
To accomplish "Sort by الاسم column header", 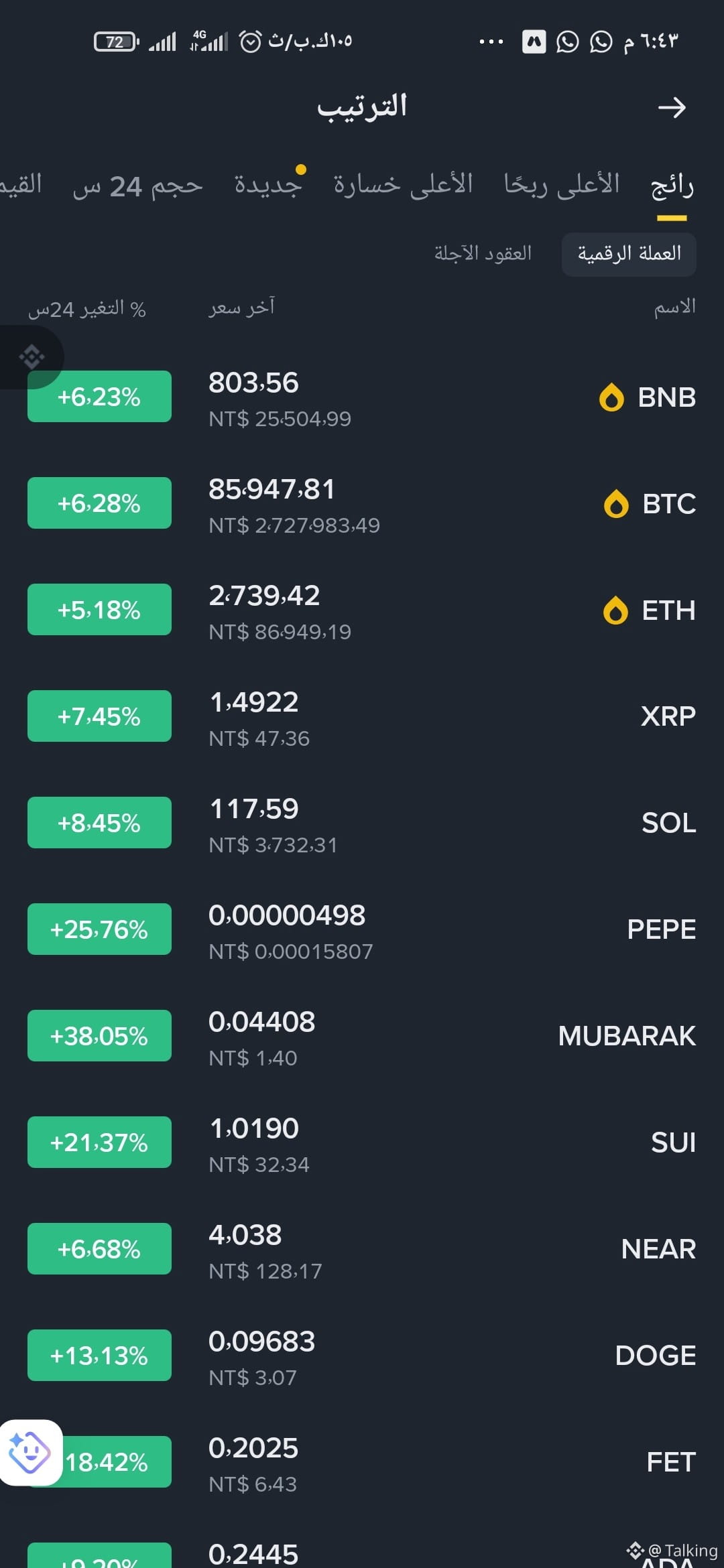I will 675,308.
